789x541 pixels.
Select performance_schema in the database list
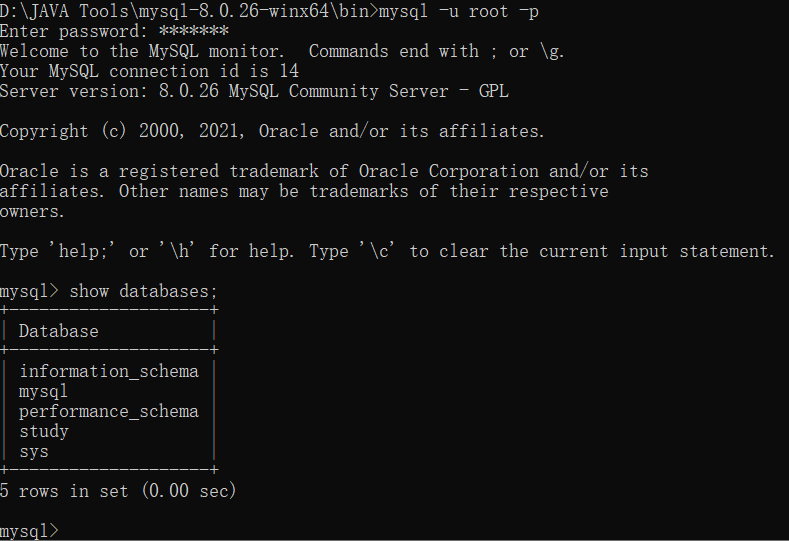[x=109, y=411]
